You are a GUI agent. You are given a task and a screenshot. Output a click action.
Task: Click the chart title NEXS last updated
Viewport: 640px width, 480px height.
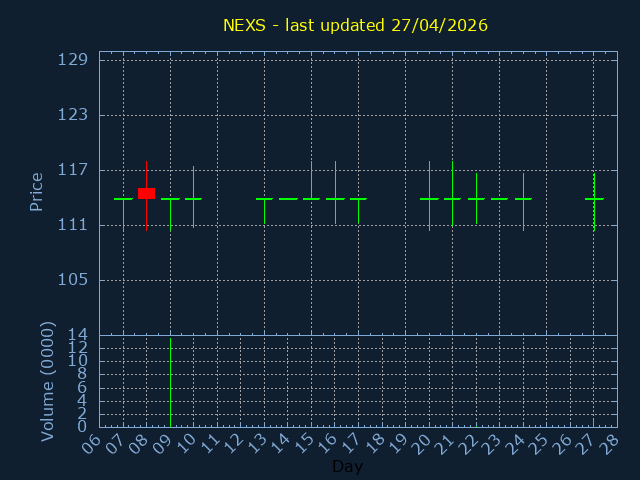tap(355, 25)
